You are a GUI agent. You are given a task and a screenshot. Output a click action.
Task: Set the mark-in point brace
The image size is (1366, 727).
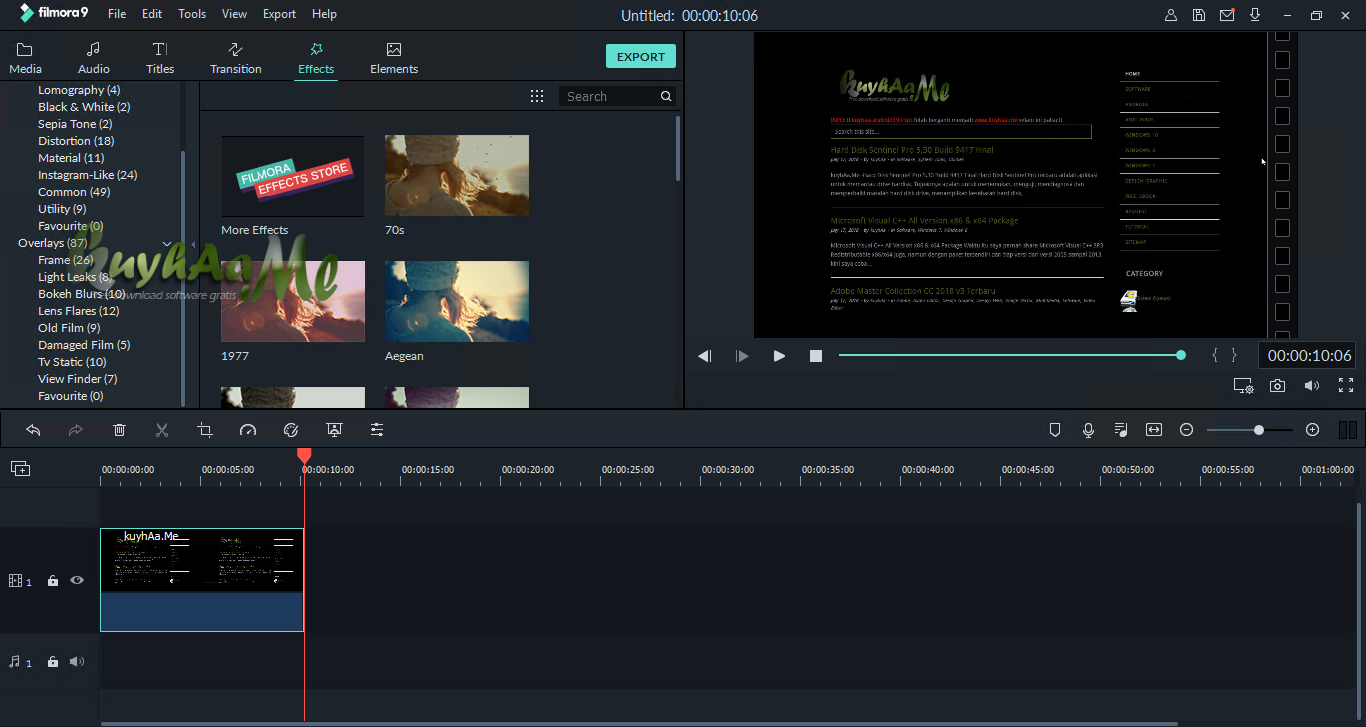(1215, 355)
